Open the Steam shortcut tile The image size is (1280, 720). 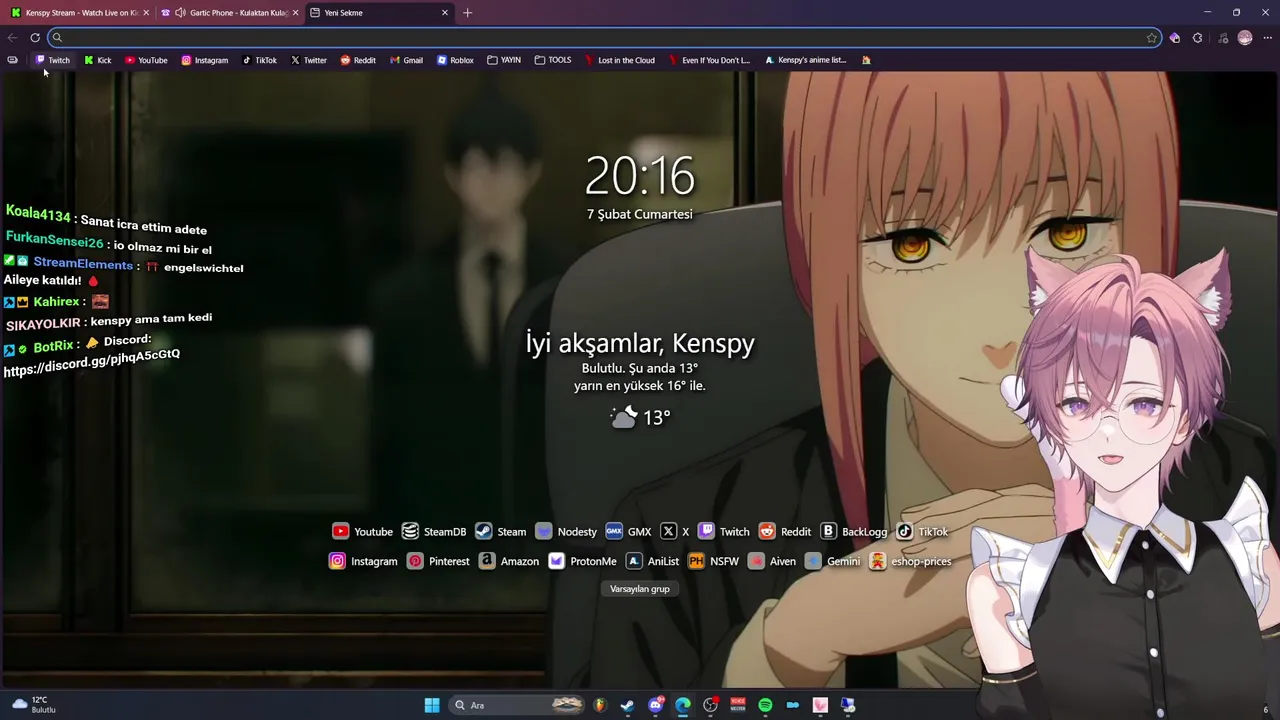pos(500,532)
